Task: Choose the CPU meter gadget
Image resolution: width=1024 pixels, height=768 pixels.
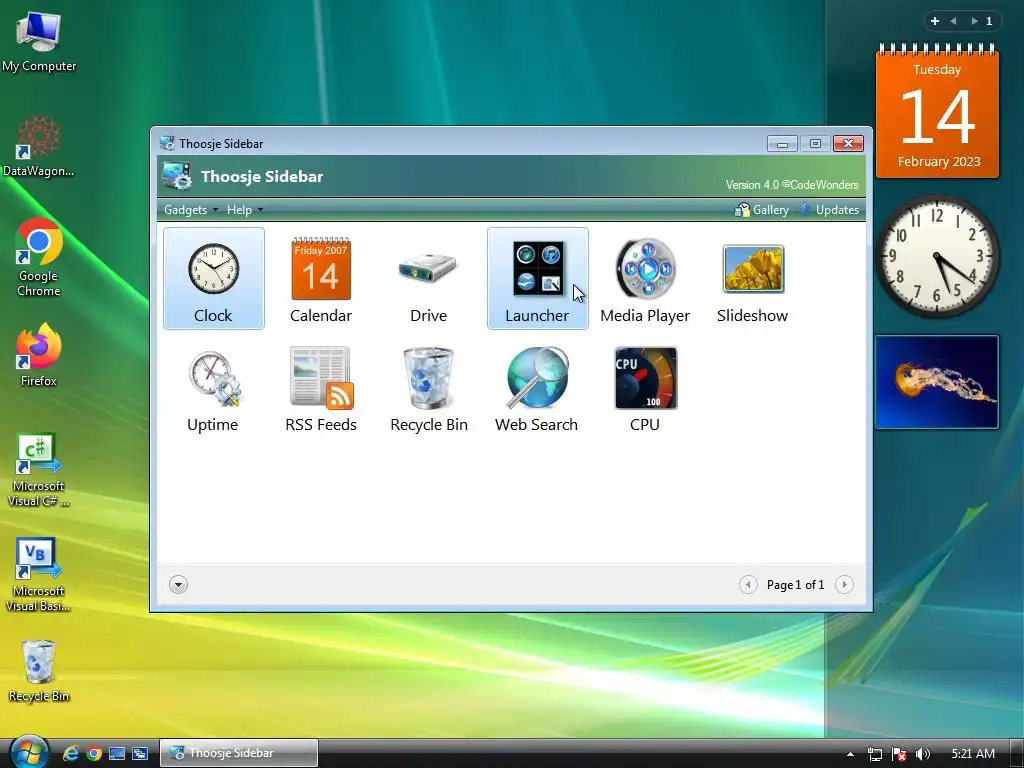Action: pos(645,389)
